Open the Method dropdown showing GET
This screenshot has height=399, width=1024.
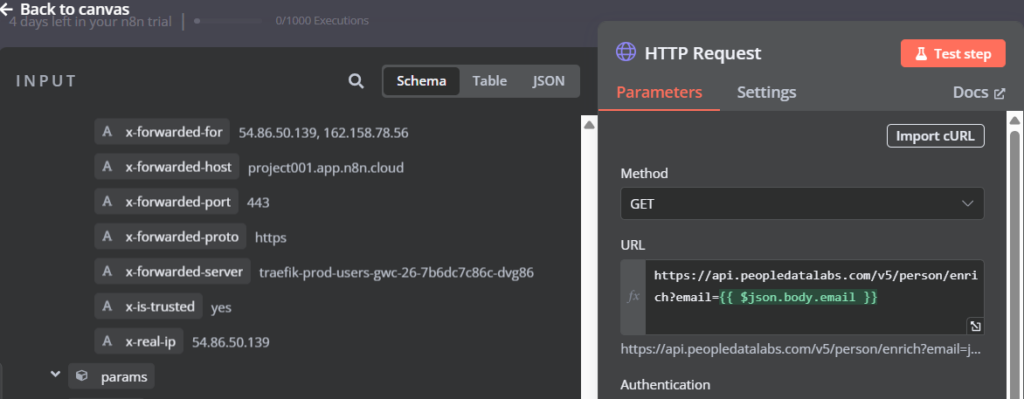point(802,204)
